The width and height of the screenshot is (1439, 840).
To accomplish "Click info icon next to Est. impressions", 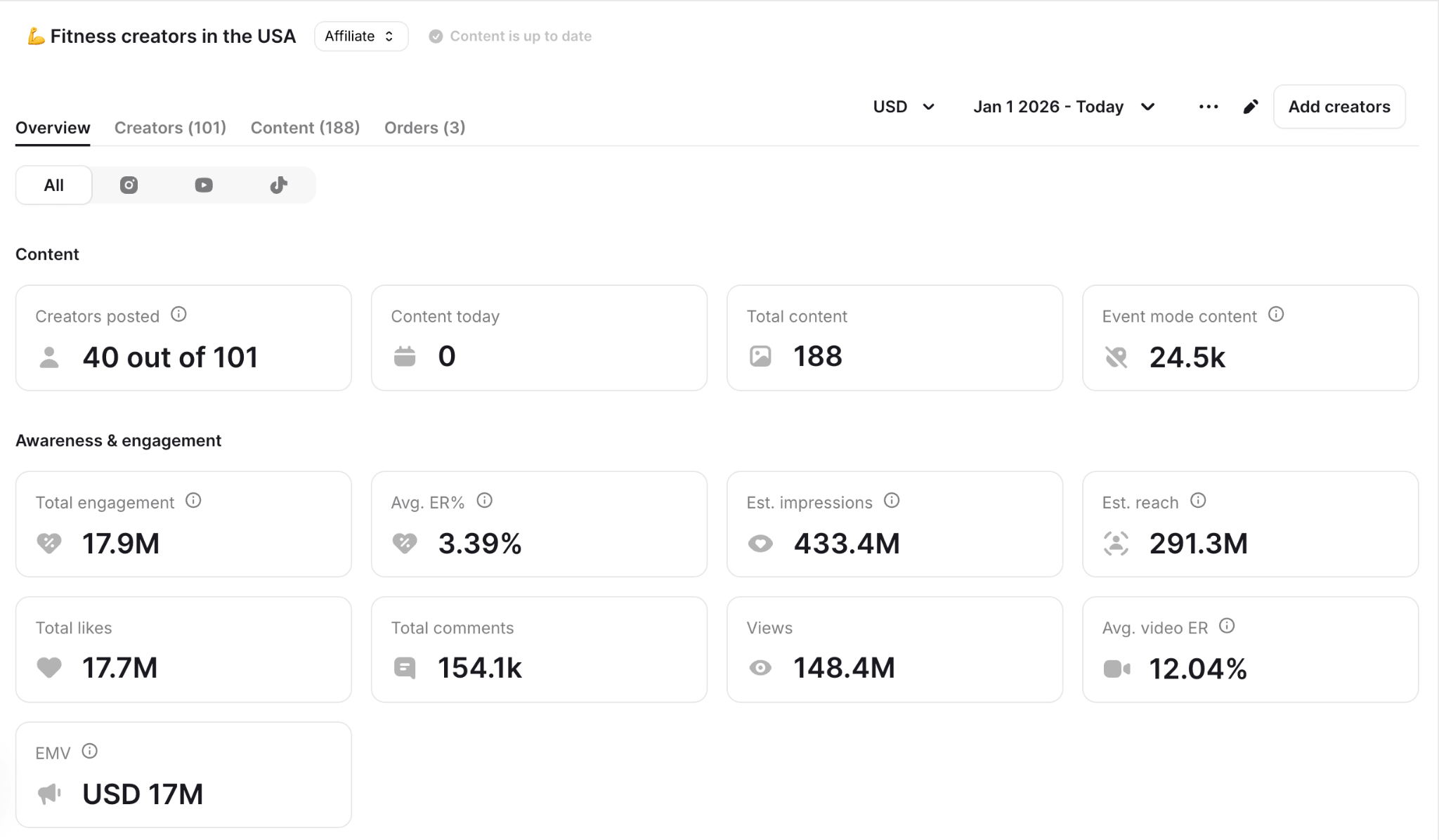I will pyautogui.click(x=892, y=501).
